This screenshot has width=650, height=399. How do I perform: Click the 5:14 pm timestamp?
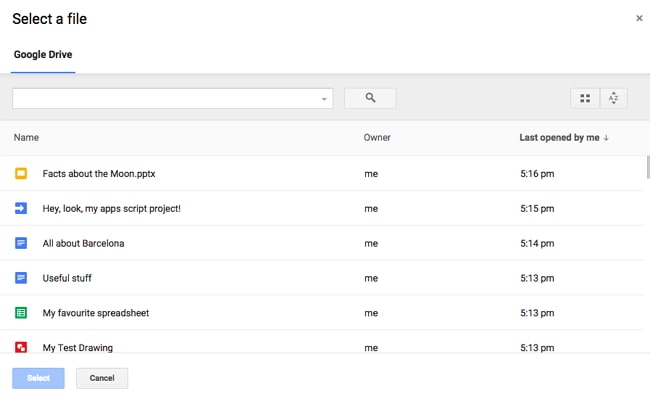(537, 243)
